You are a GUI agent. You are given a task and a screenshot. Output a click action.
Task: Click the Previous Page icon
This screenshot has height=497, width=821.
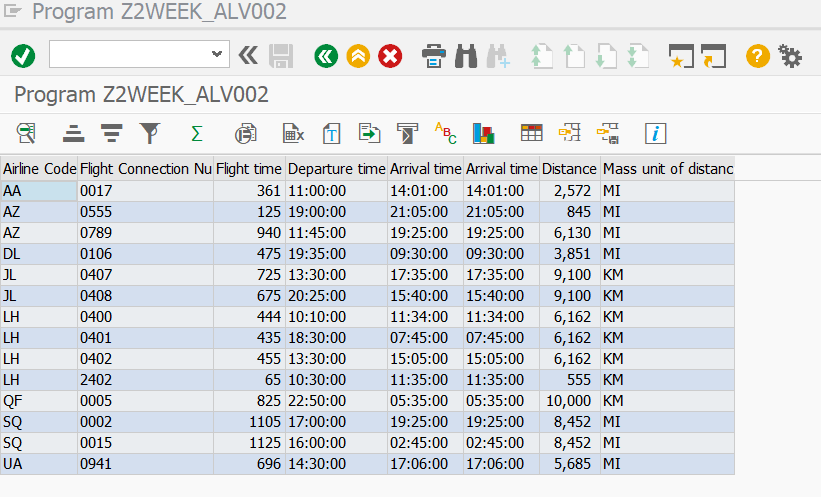(x=574, y=56)
